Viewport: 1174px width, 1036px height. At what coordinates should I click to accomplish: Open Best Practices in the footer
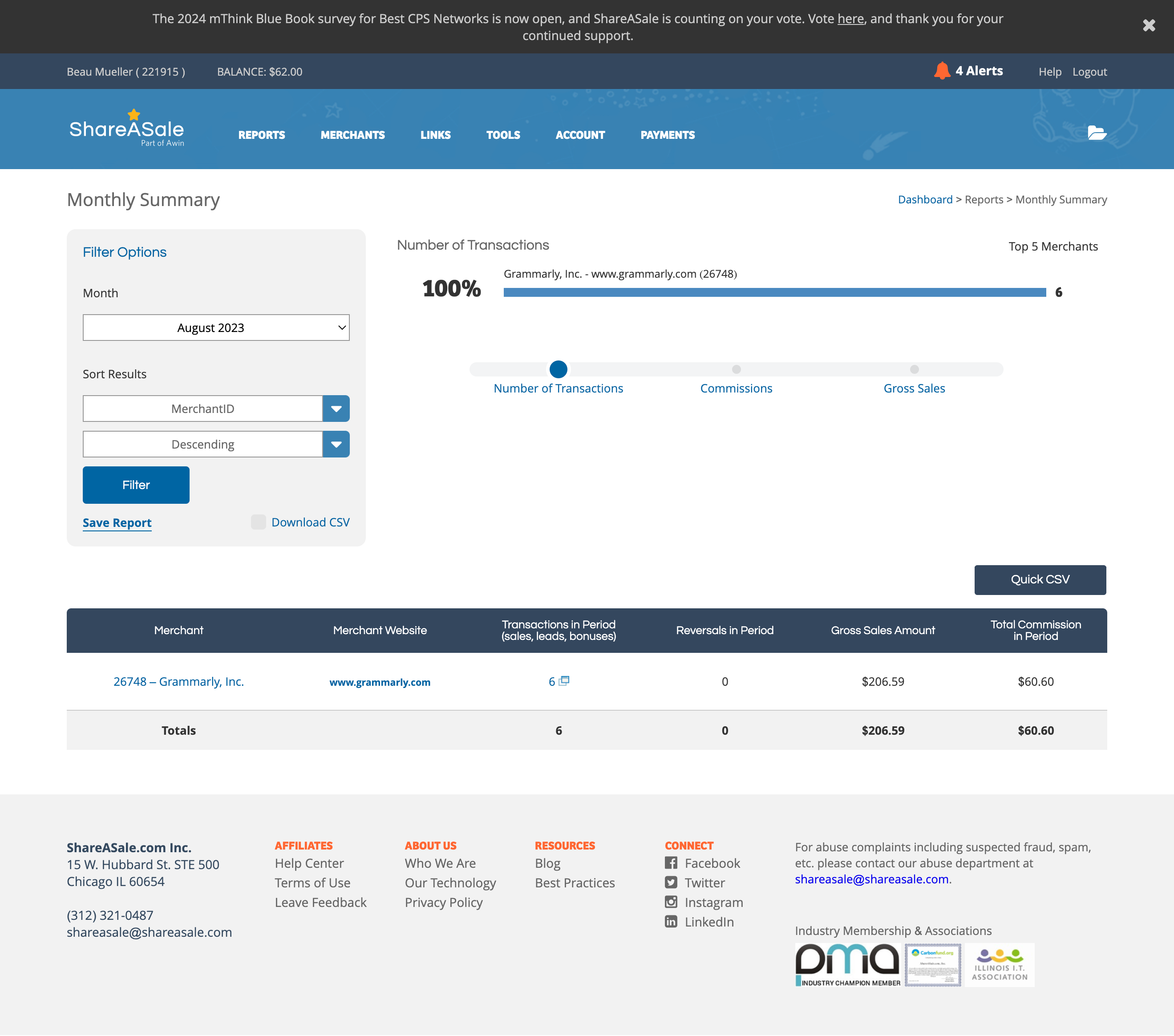[575, 882]
